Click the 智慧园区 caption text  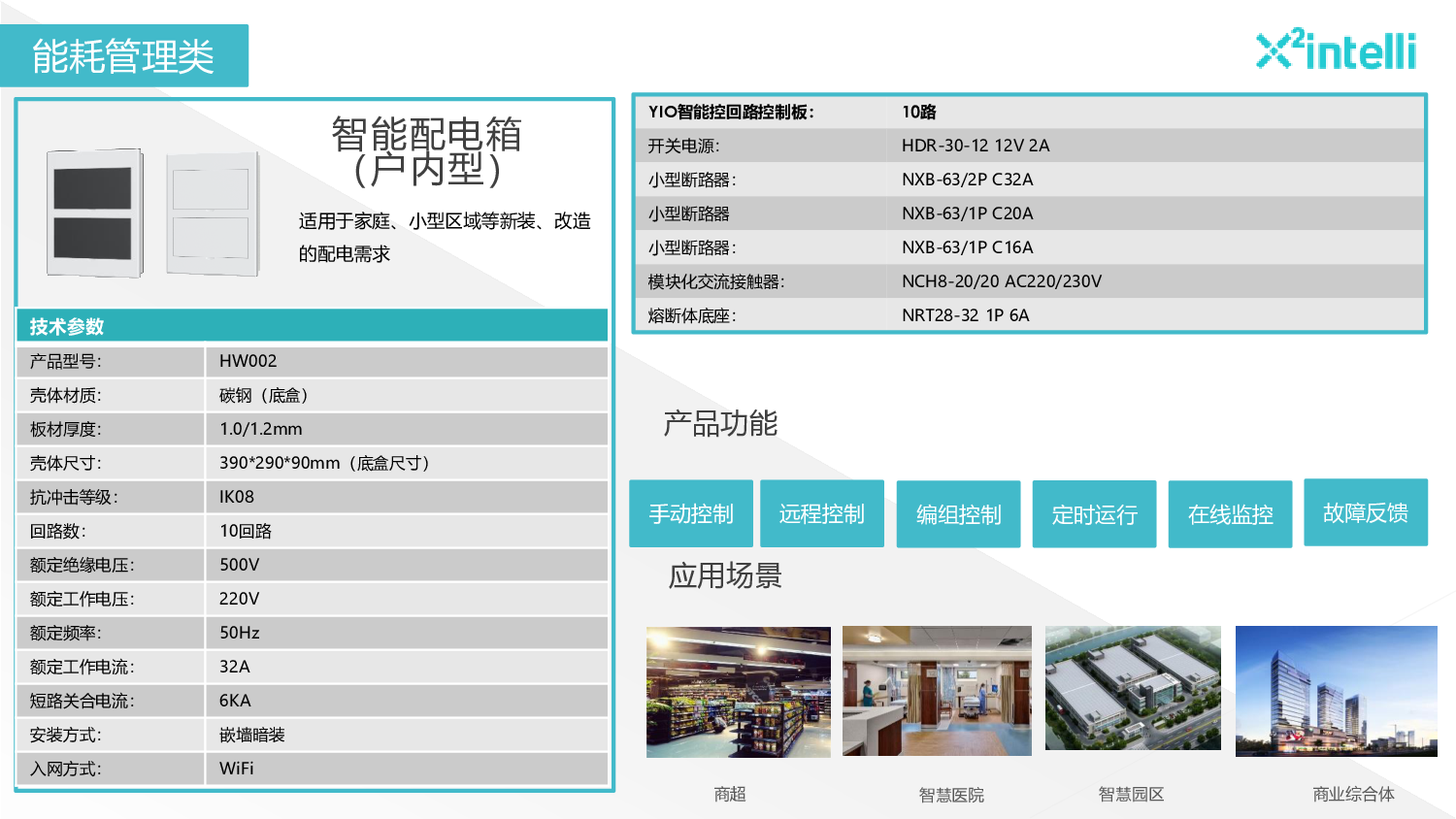(1131, 794)
